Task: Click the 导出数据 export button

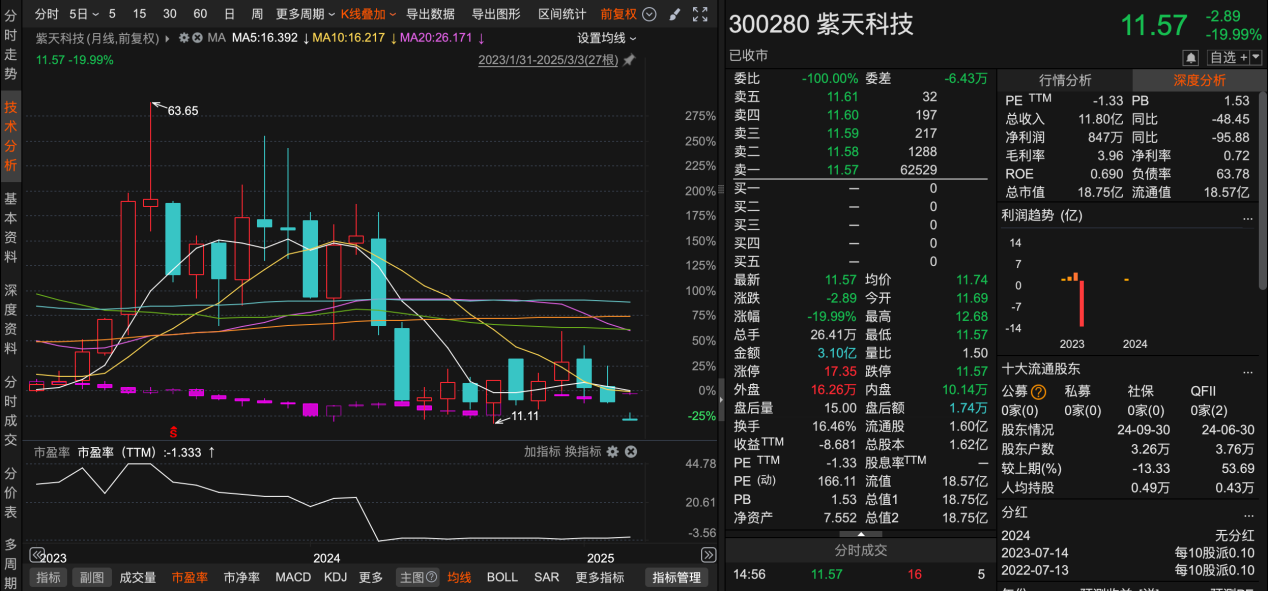Action: click(x=430, y=14)
